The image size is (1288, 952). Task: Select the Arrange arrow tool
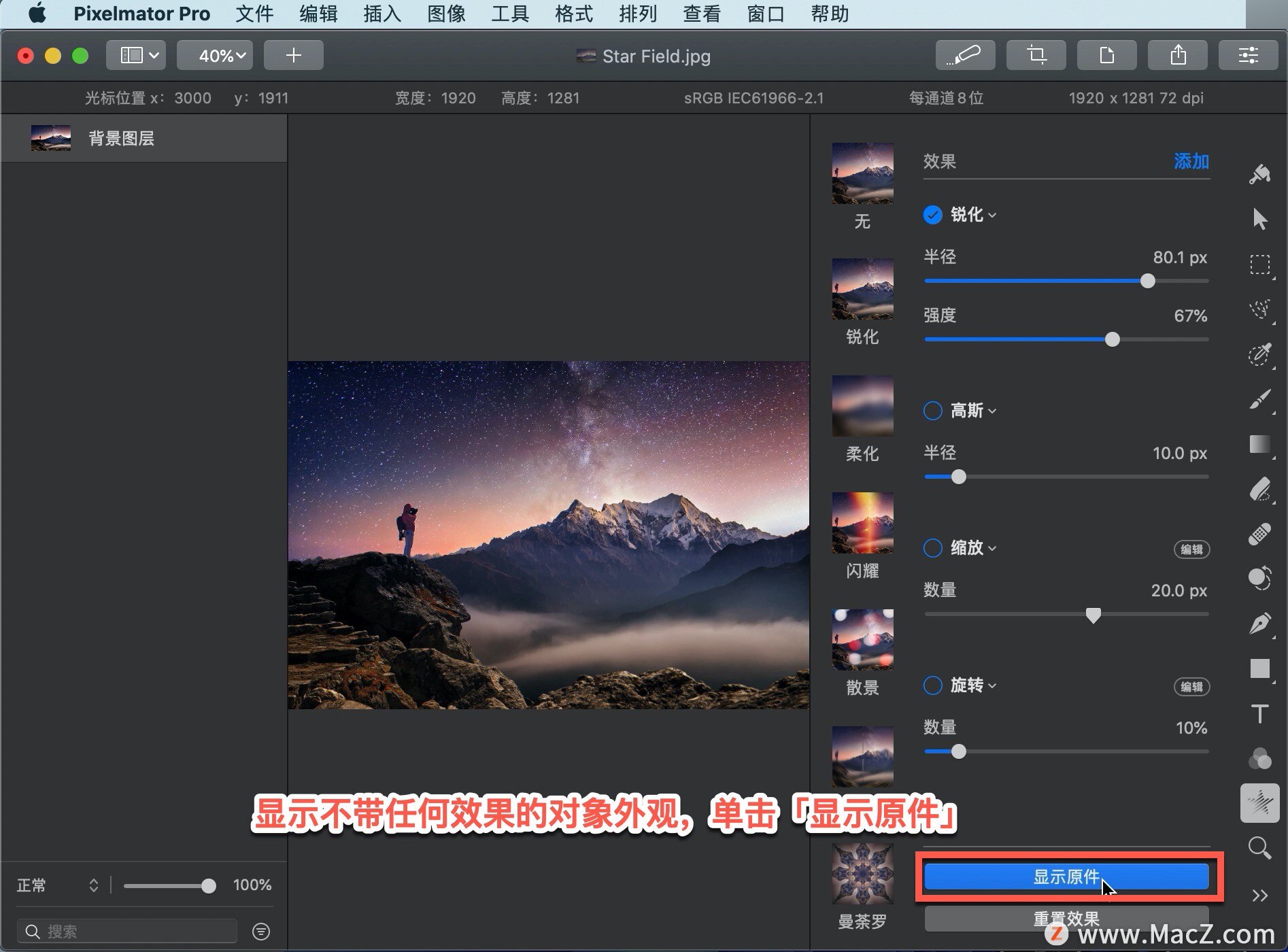coord(1259,219)
